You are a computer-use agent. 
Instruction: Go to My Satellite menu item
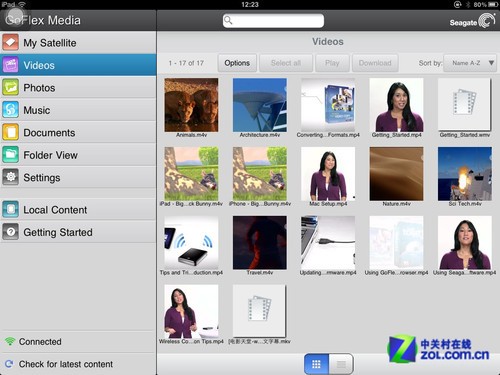(78, 42)
